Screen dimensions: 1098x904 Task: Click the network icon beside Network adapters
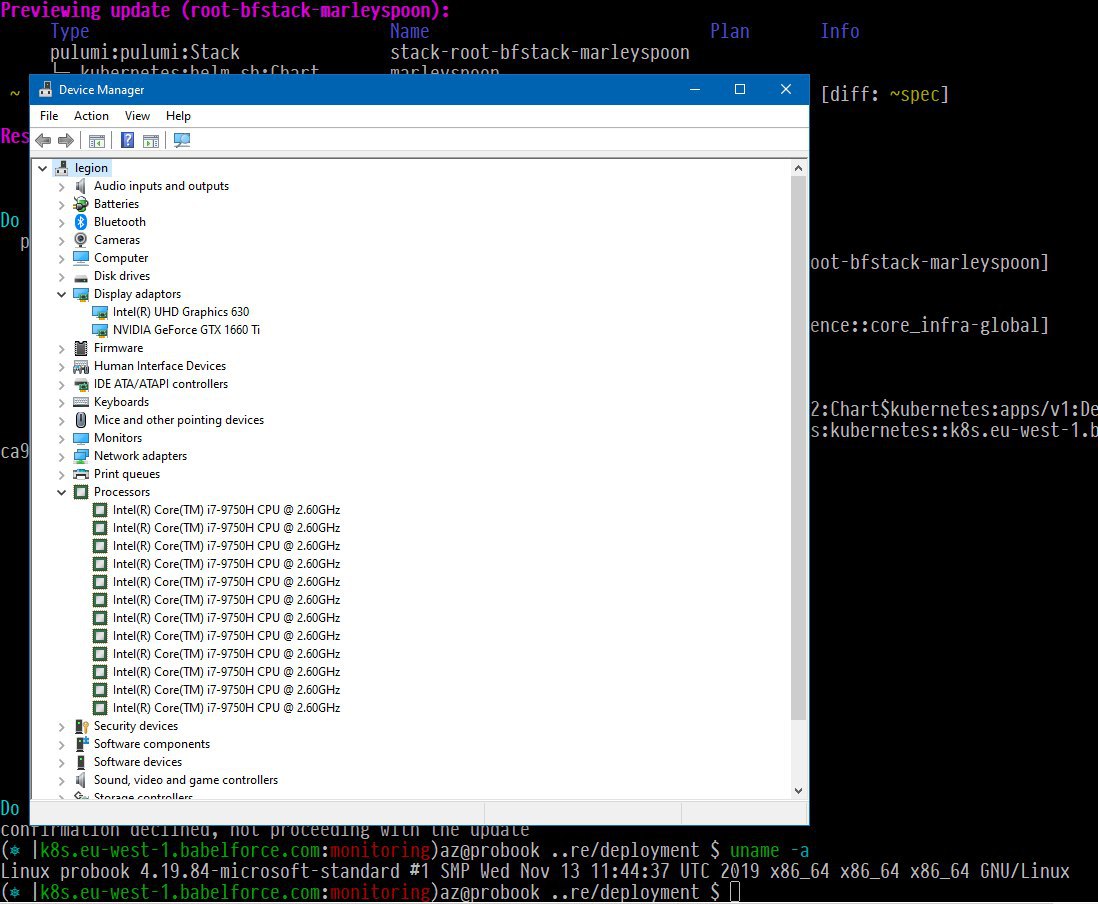pyautogui.click(x=81, y=456)
